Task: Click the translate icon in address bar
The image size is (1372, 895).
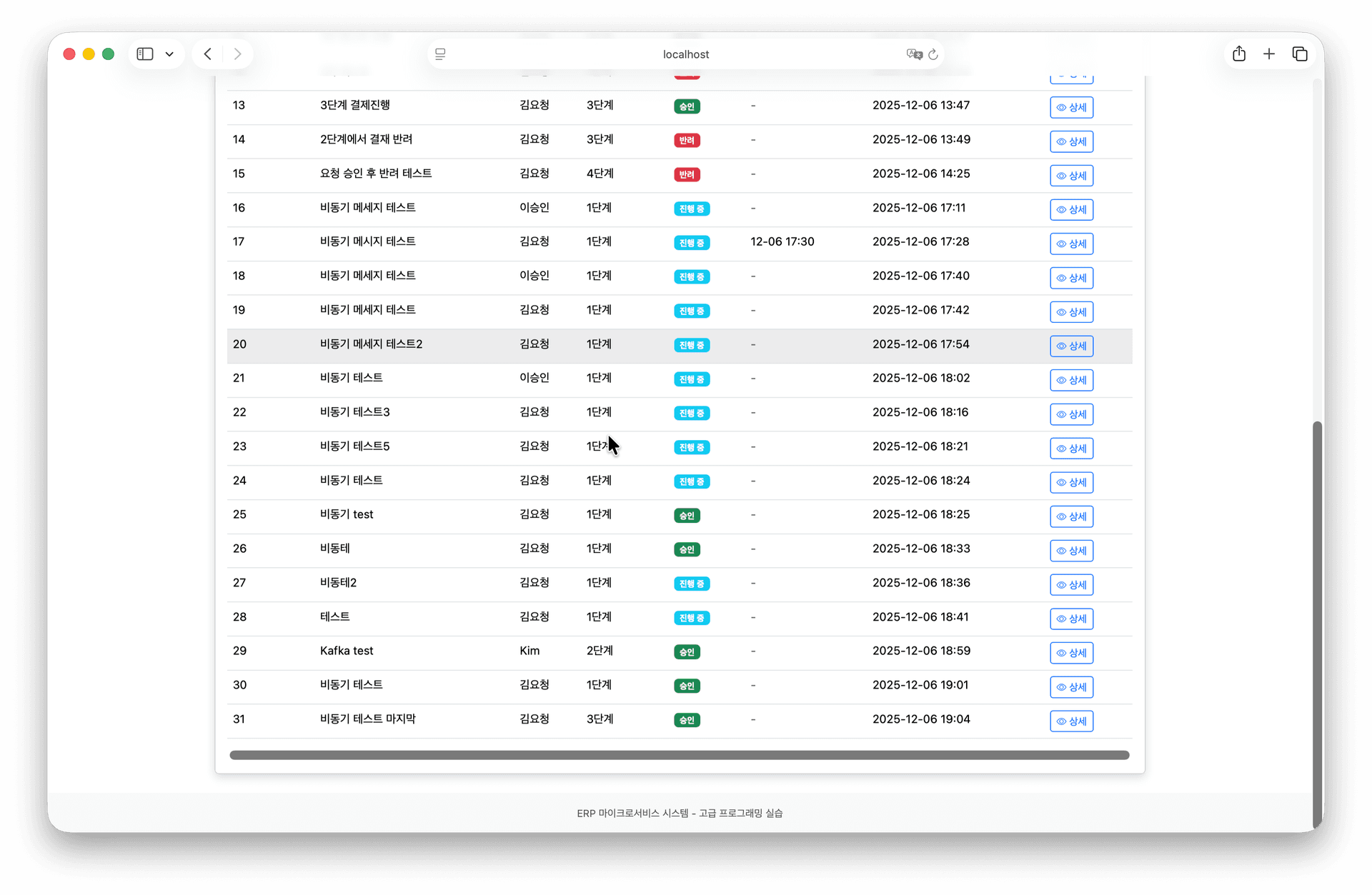Action: click(913, 54)
